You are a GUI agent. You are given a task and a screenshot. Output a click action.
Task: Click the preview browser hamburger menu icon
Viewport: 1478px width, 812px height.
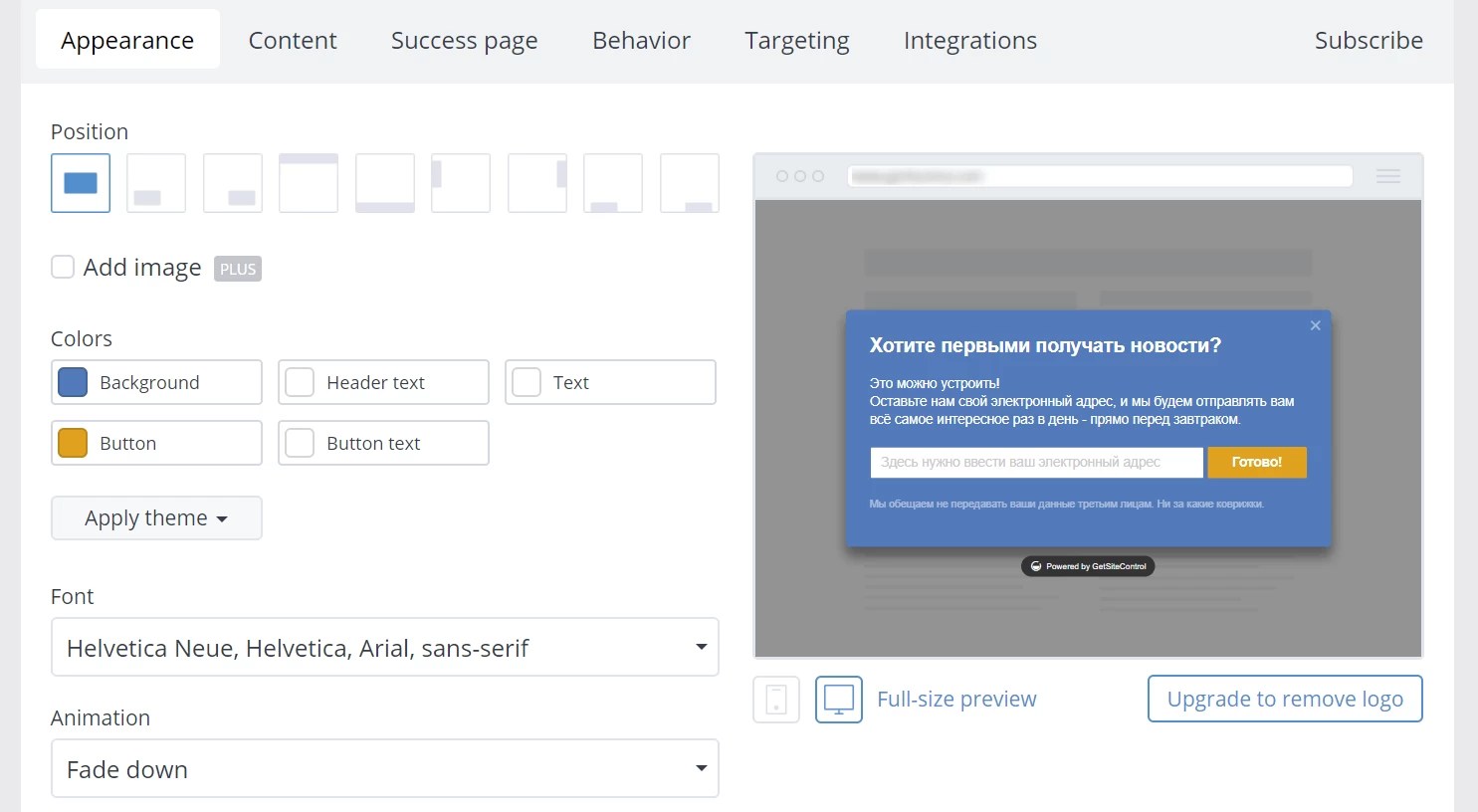coord(1388,176)
